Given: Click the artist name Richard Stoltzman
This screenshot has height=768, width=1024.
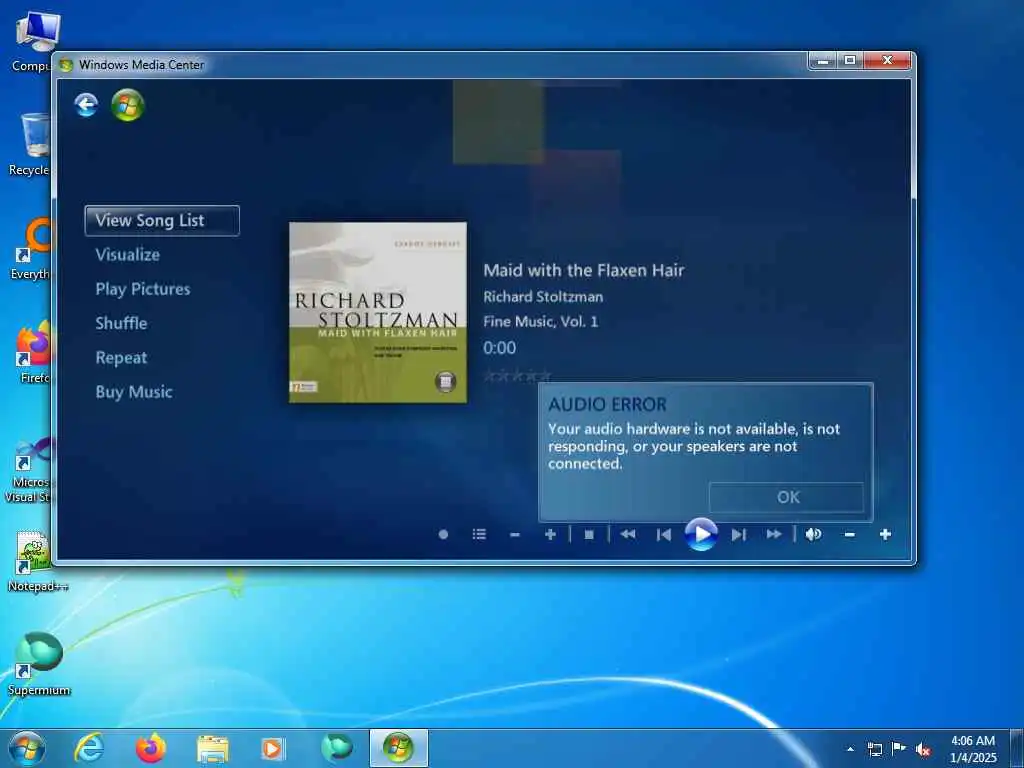Looking at the screenshot, I should 543,296.
